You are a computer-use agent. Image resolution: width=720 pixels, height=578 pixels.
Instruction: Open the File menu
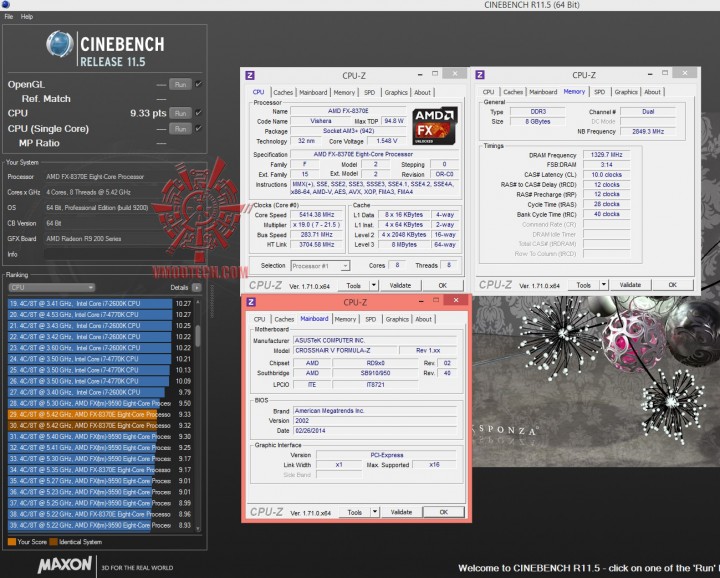(x=9, y=17)
